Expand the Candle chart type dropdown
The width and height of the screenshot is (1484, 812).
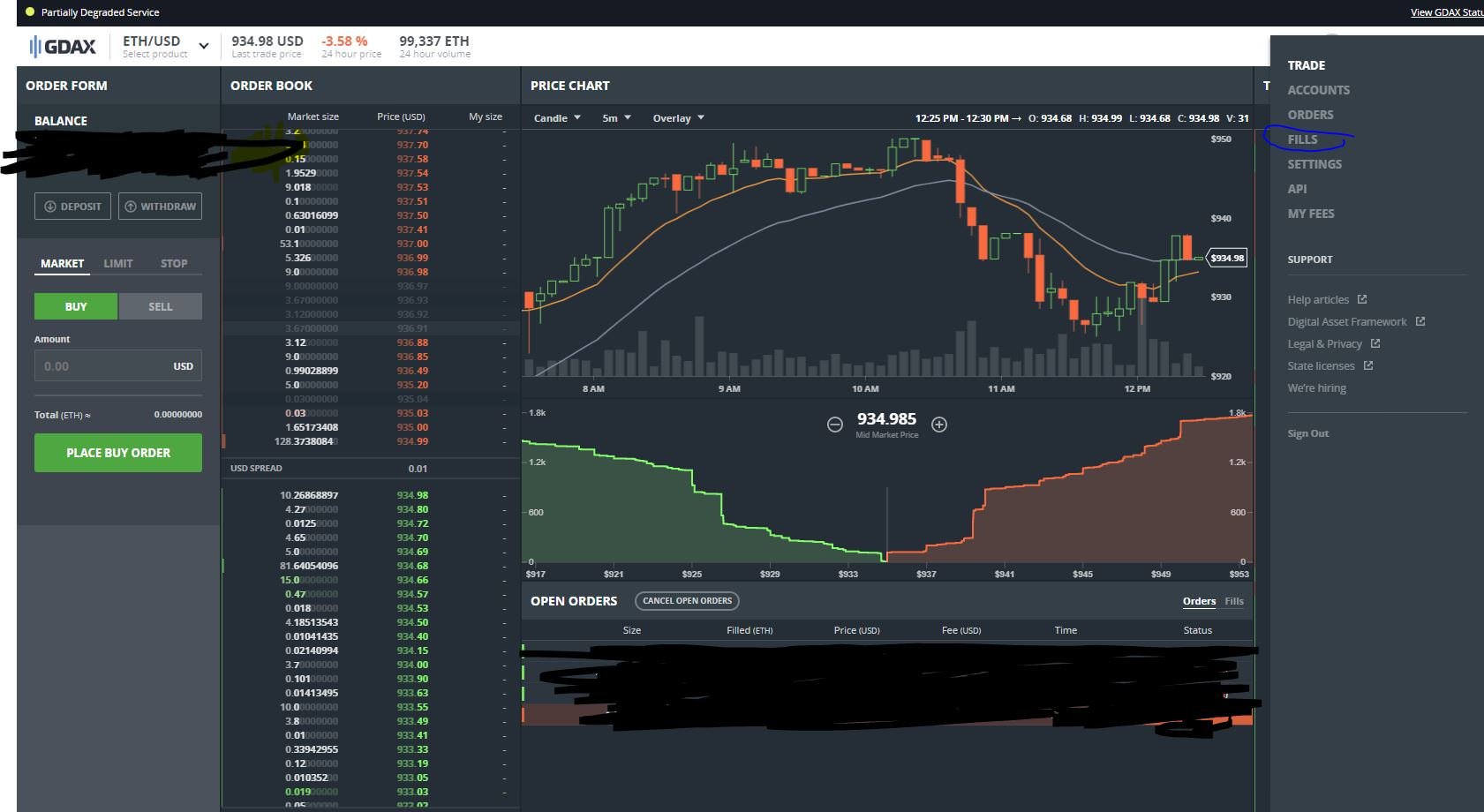tap(557, 118)
